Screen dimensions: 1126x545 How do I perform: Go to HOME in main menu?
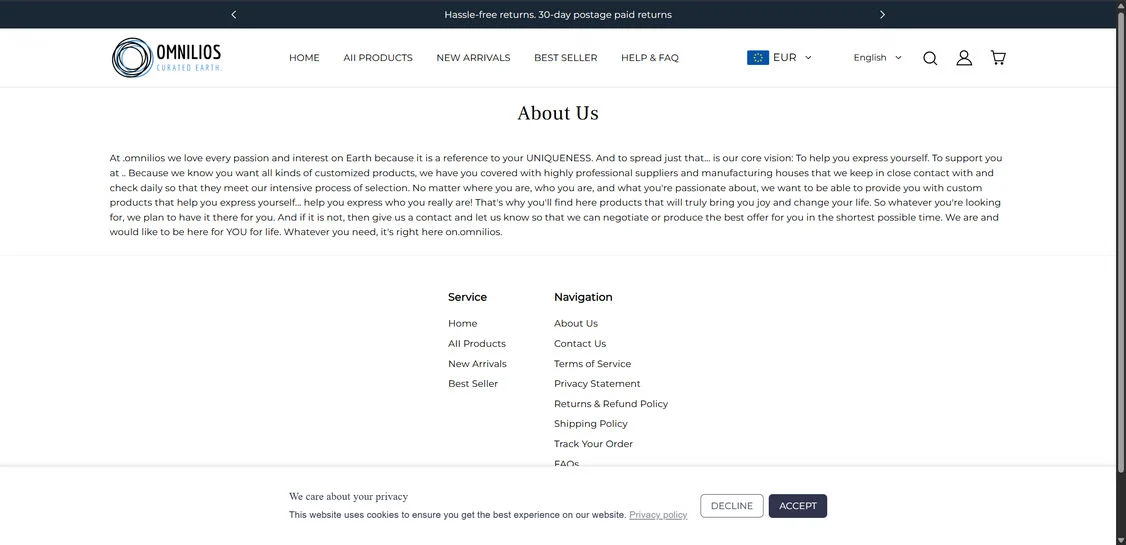tap(304, 57)
